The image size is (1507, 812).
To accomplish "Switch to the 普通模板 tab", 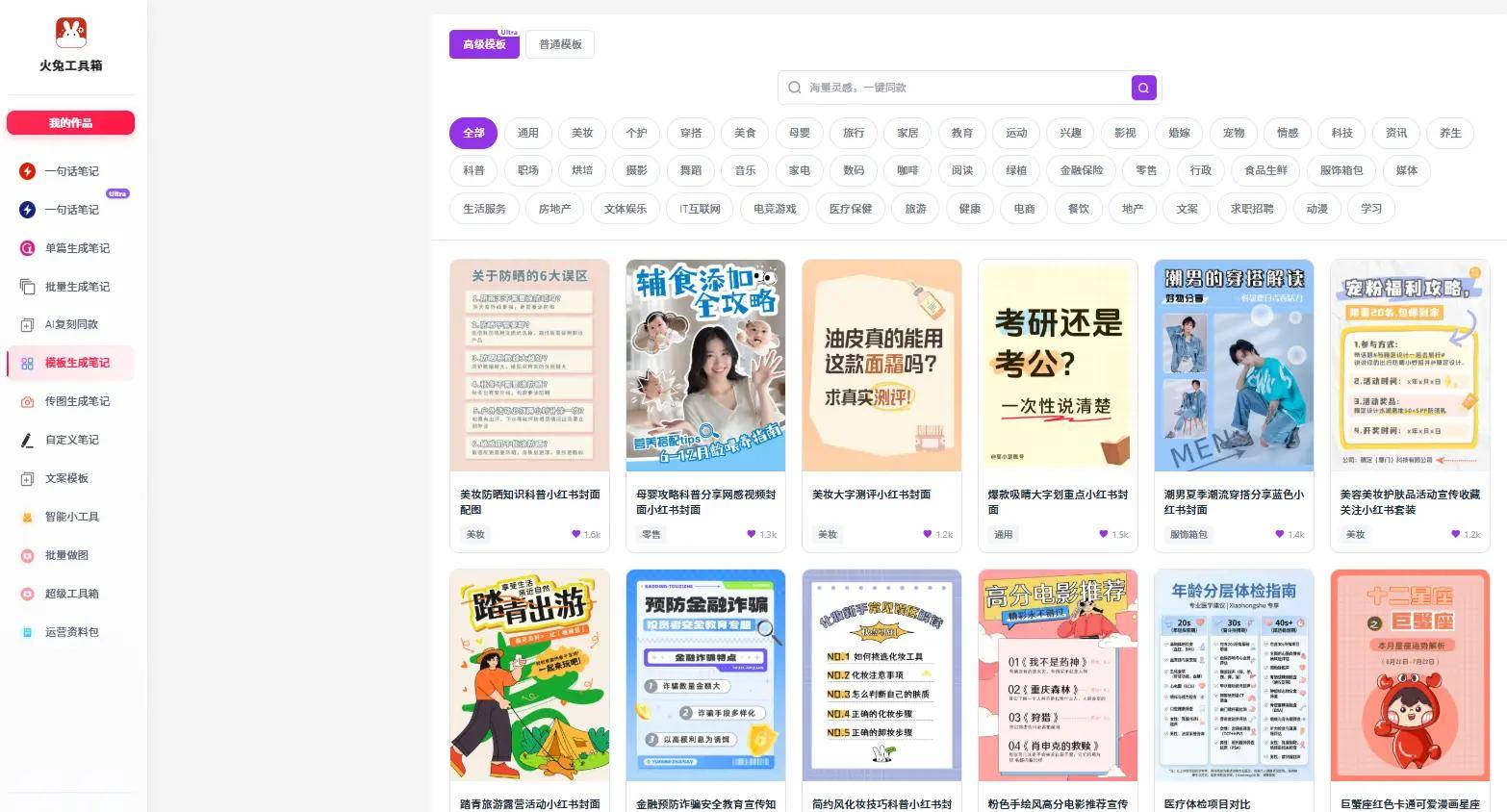I will [560, 44].
